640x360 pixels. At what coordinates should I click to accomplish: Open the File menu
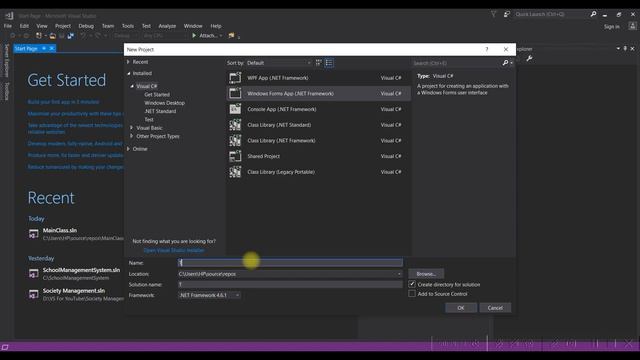click(x=8, y=26)
